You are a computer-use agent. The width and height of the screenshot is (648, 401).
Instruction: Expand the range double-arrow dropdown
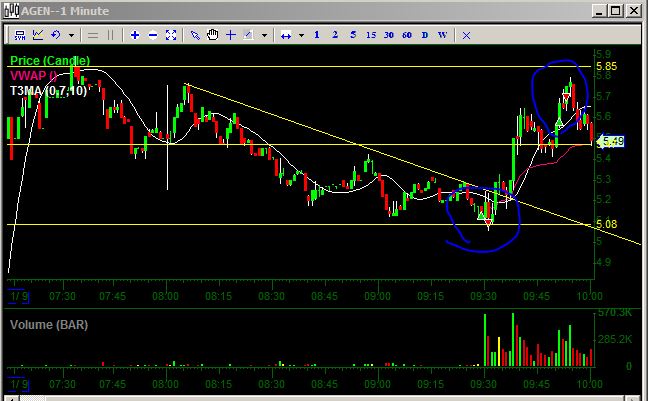(x=302, y=36)
